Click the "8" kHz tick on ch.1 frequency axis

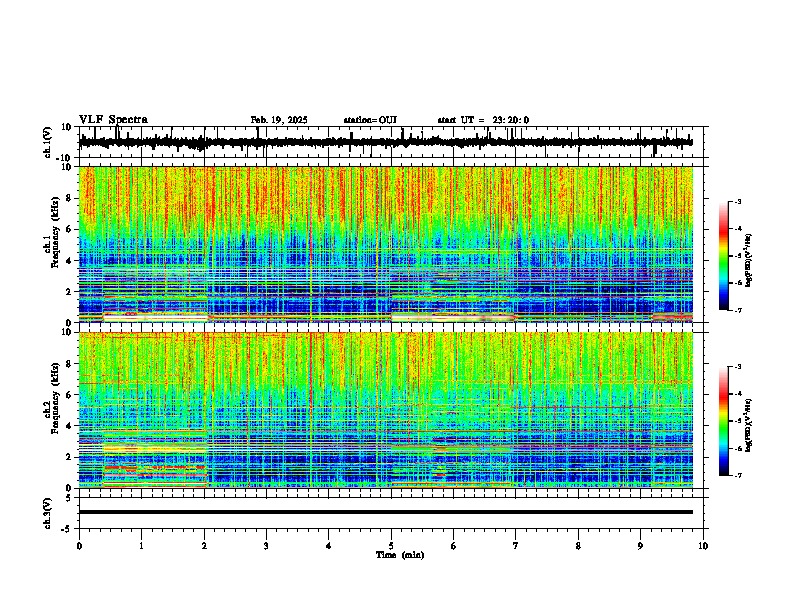click(x=69, y=198)
